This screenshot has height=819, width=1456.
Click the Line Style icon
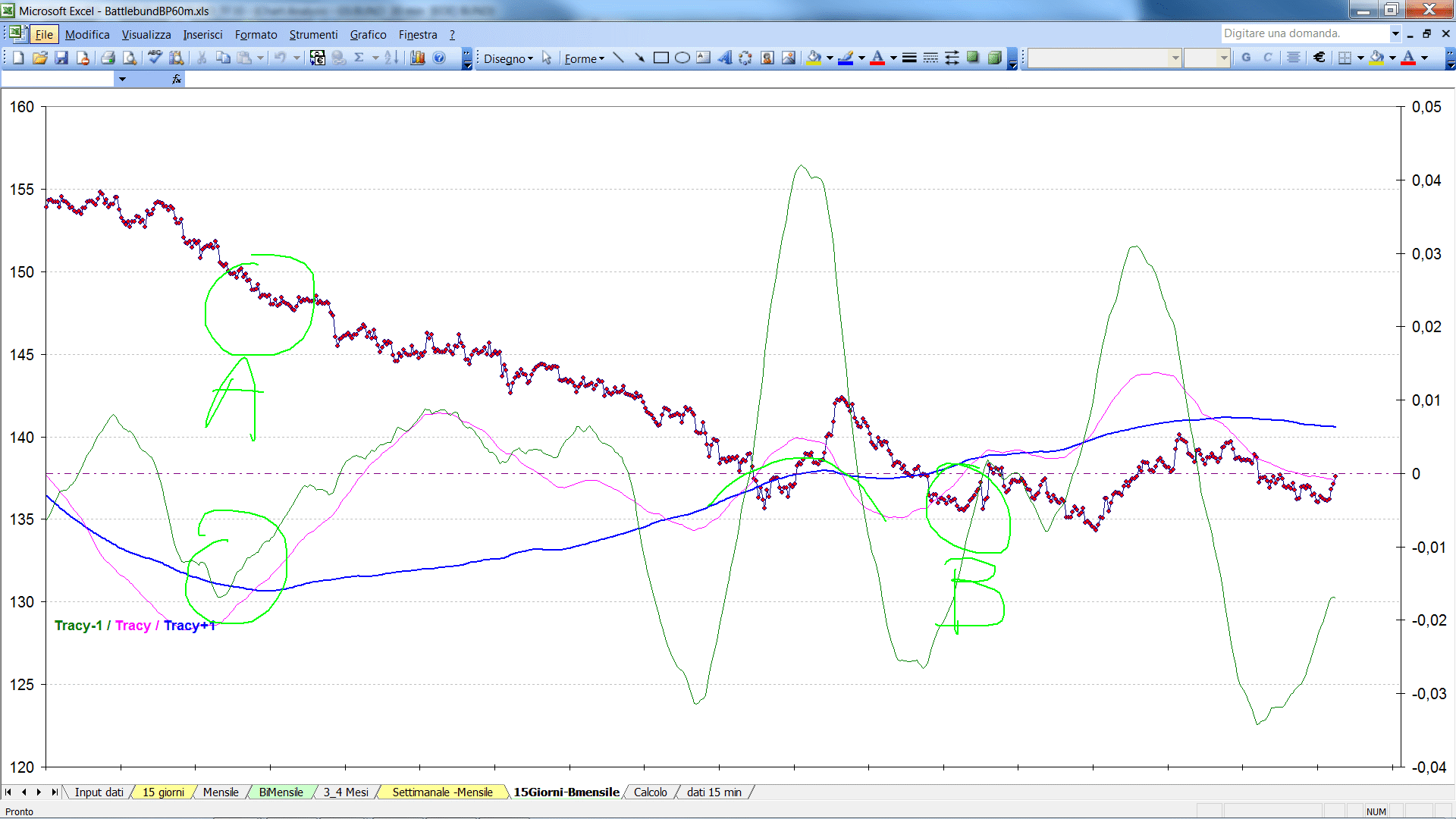point(909,58)
